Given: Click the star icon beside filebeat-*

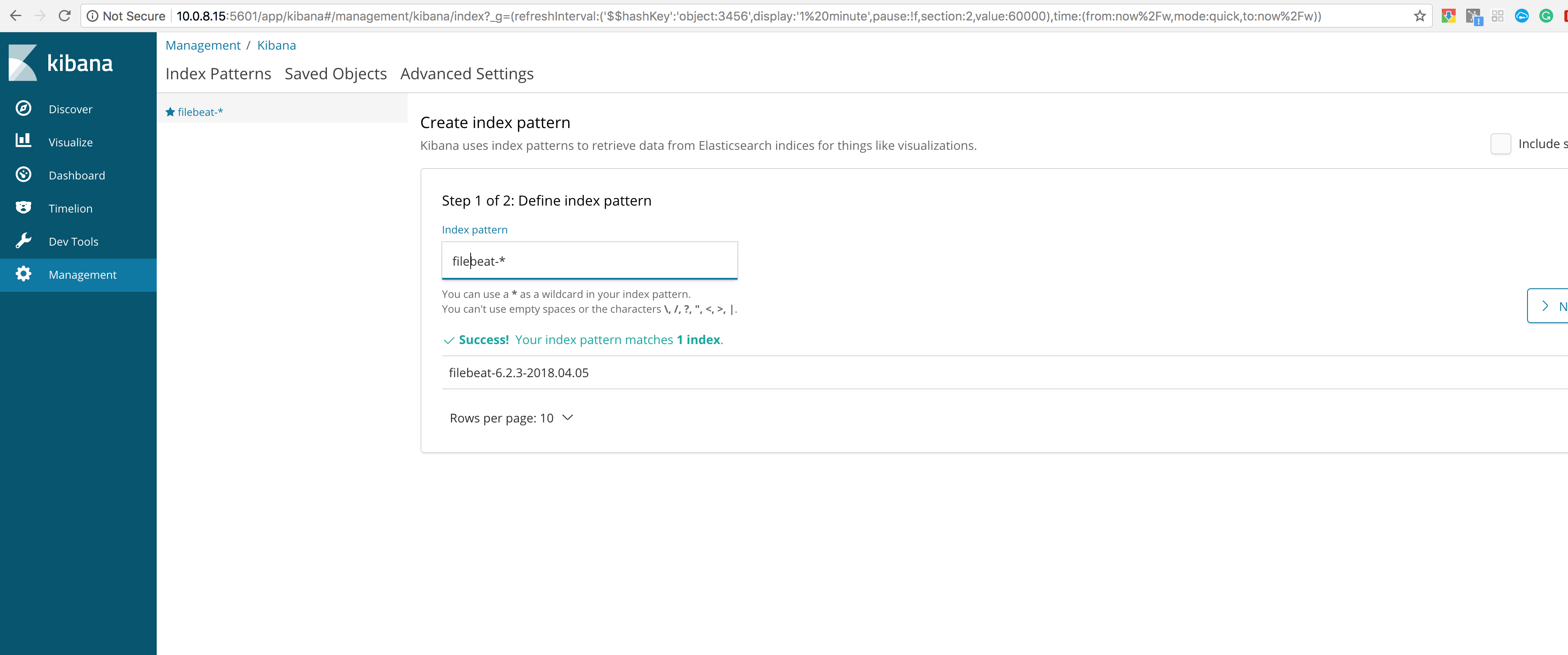Looking at the screenshot, I should pyautogui.click(x=171, y=111).
